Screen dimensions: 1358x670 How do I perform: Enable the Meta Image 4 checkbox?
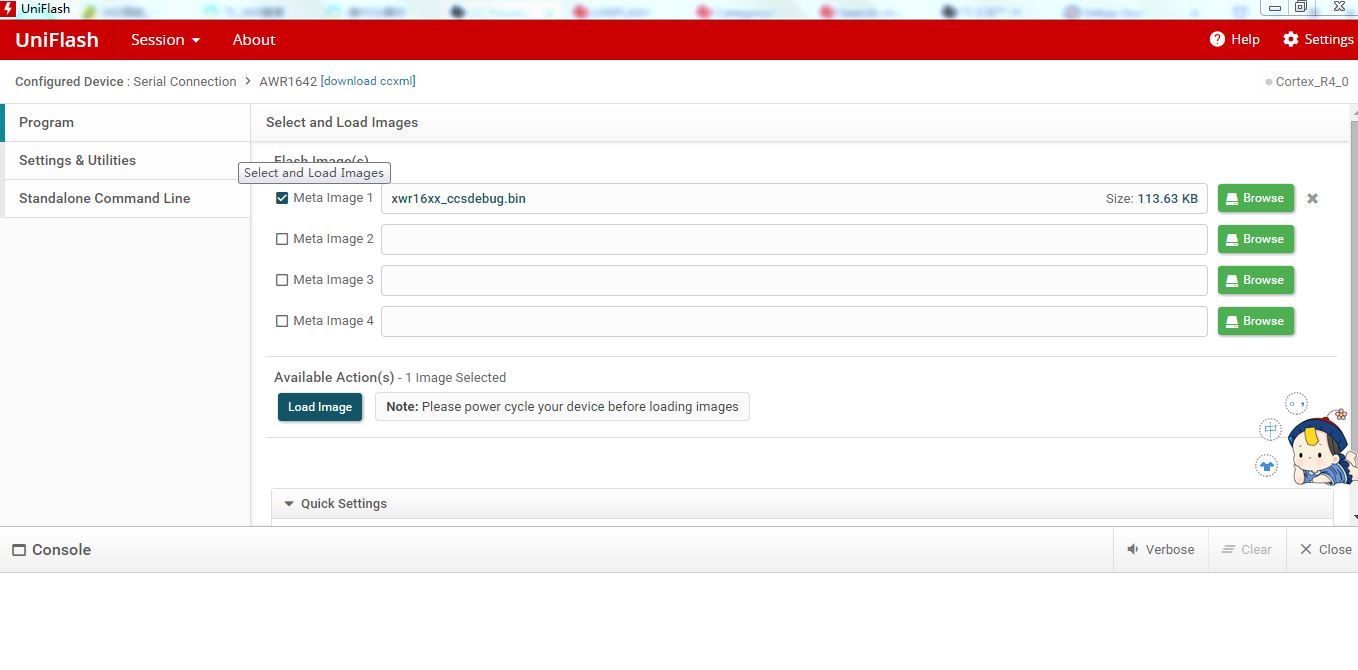282,321
